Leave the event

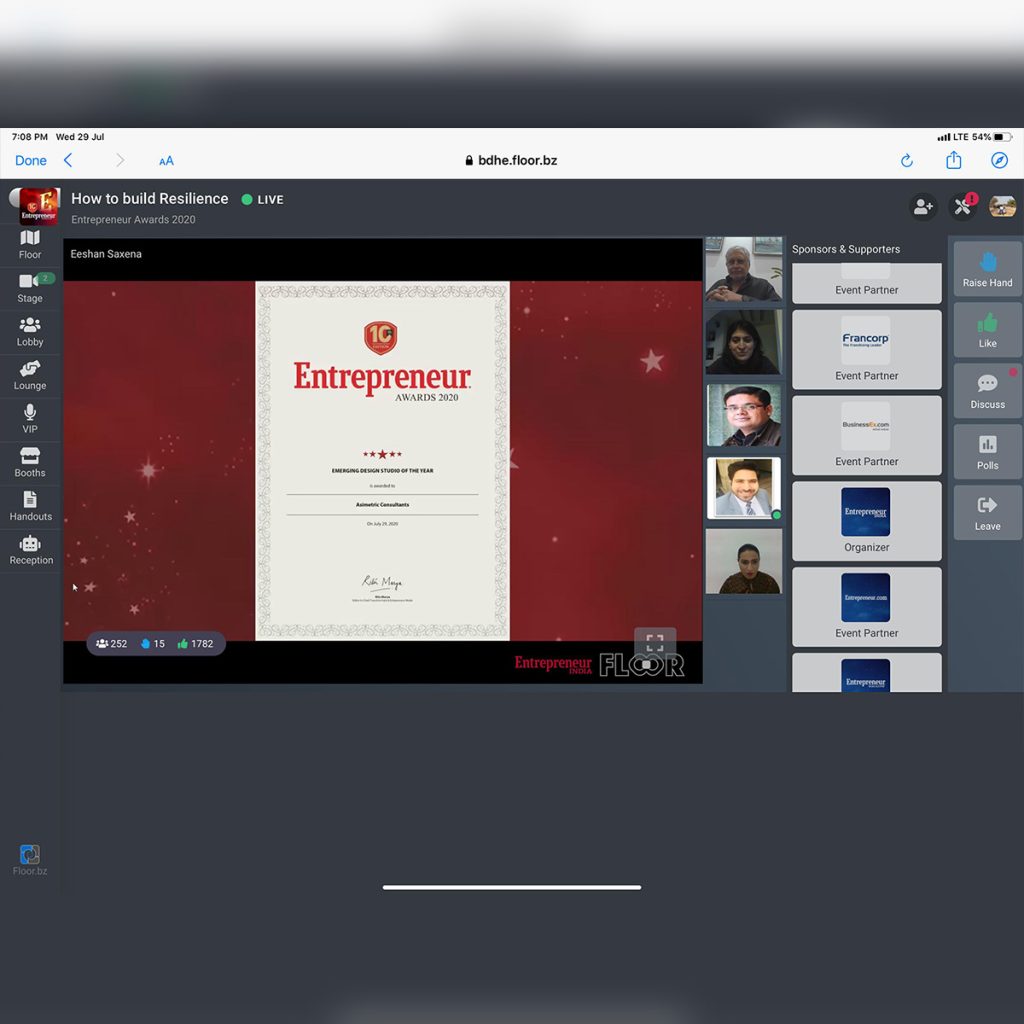987,513
